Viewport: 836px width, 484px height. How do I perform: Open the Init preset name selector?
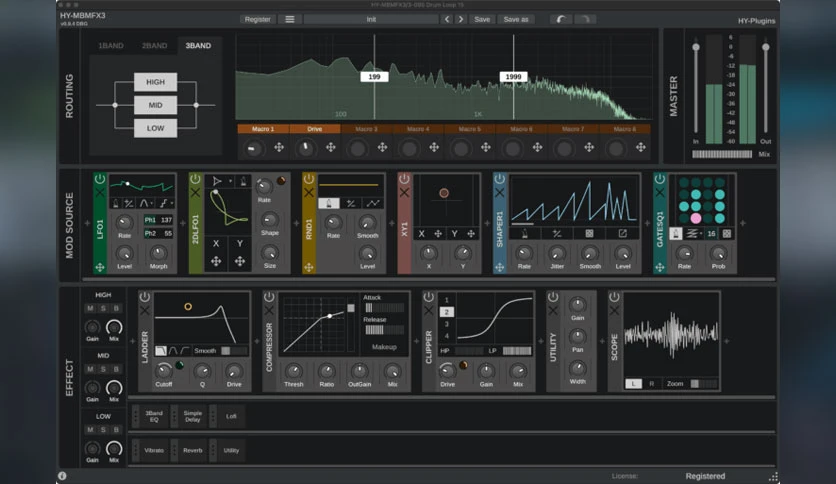(x=371, y=19)
